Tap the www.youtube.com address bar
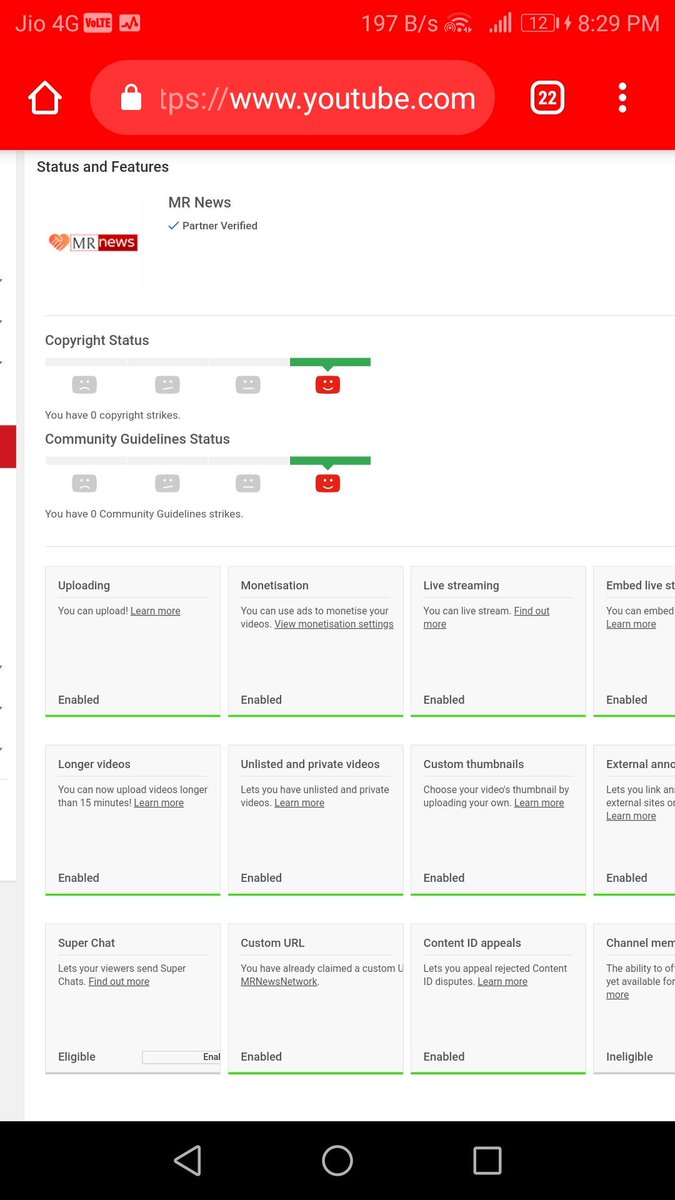This screenshot has width=675, height=1200. point(292,98)
